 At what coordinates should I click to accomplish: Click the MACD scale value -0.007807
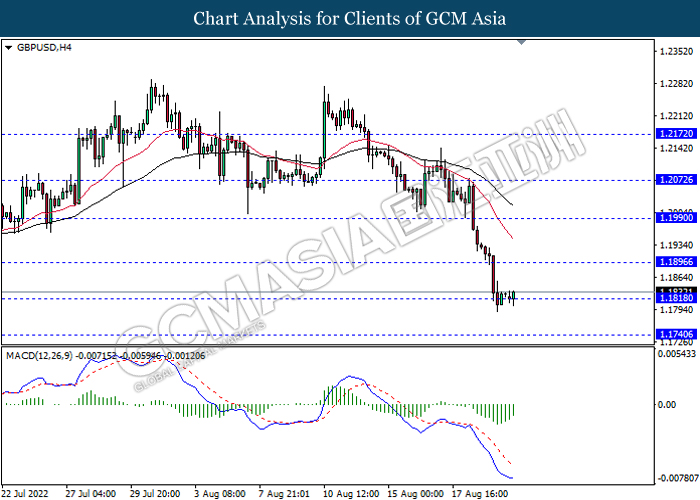(678, 478)
